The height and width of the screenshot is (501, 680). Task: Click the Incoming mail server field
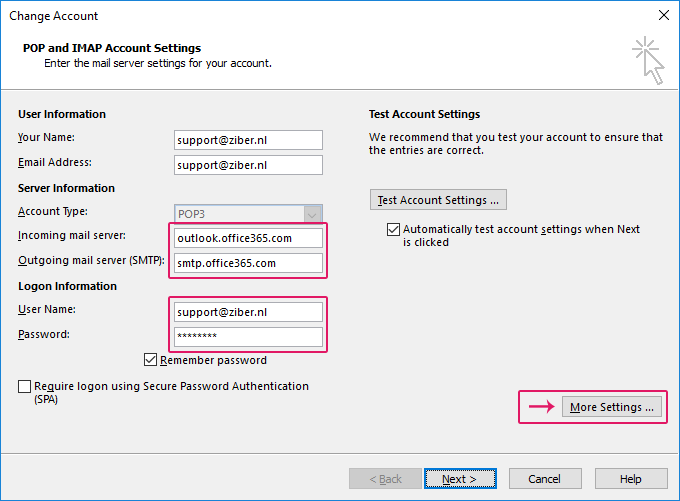click(248, 238)
